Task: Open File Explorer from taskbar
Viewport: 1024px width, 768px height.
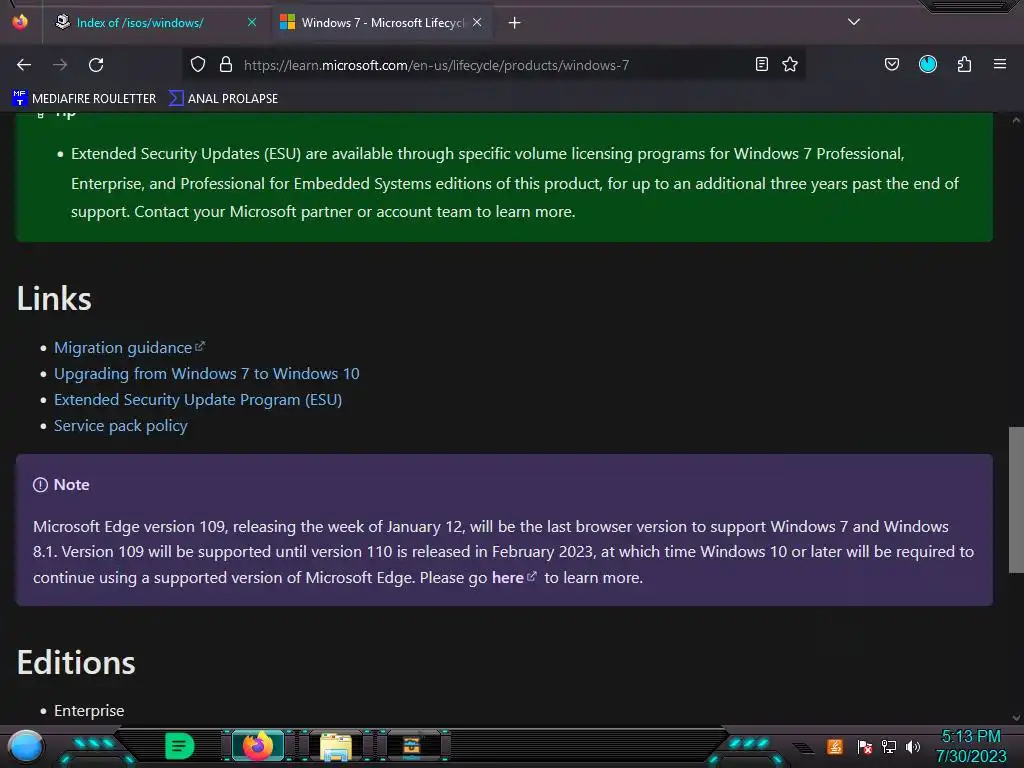Action: click(x=336, y=746)
